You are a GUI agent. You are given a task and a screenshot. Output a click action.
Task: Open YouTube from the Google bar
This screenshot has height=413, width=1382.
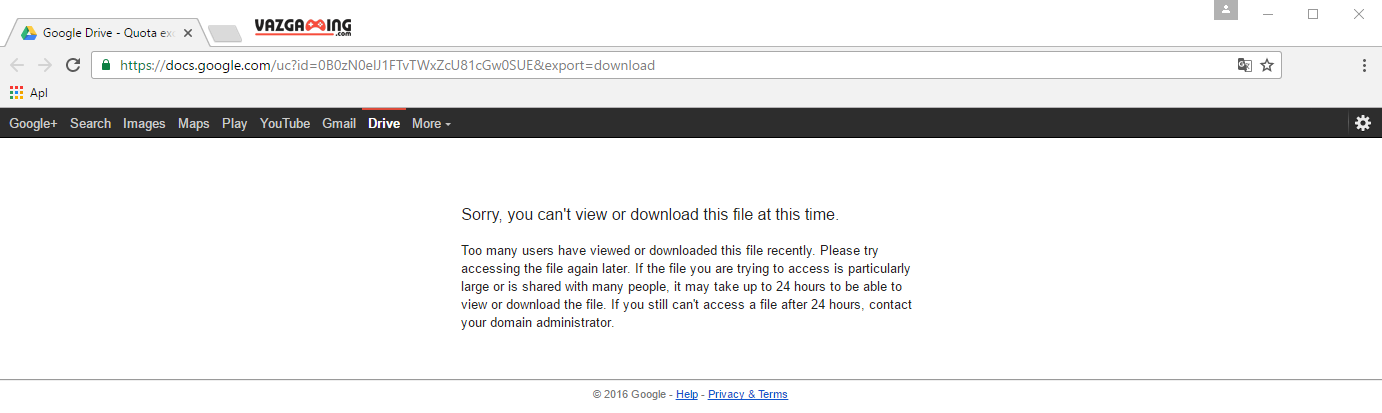[x=285, y=123]
